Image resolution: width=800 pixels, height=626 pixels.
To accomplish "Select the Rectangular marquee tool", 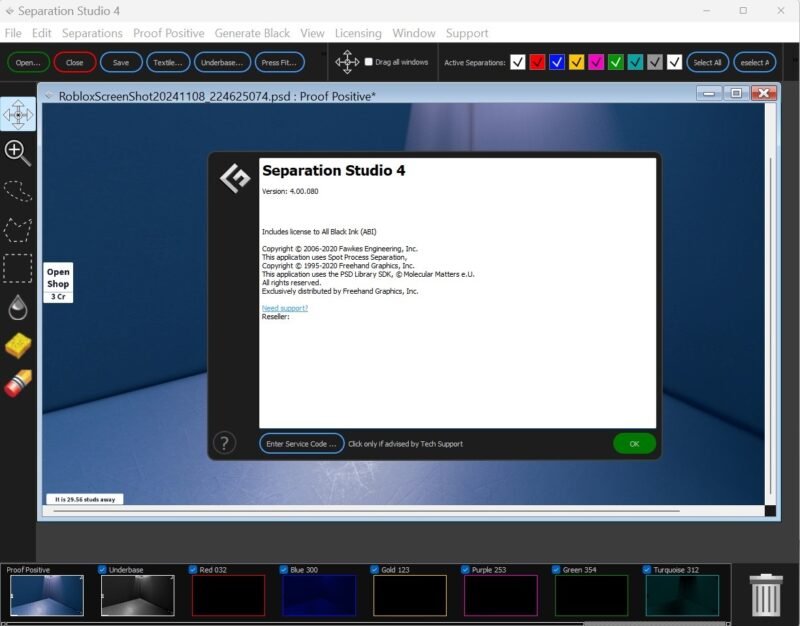I will 18,268.
